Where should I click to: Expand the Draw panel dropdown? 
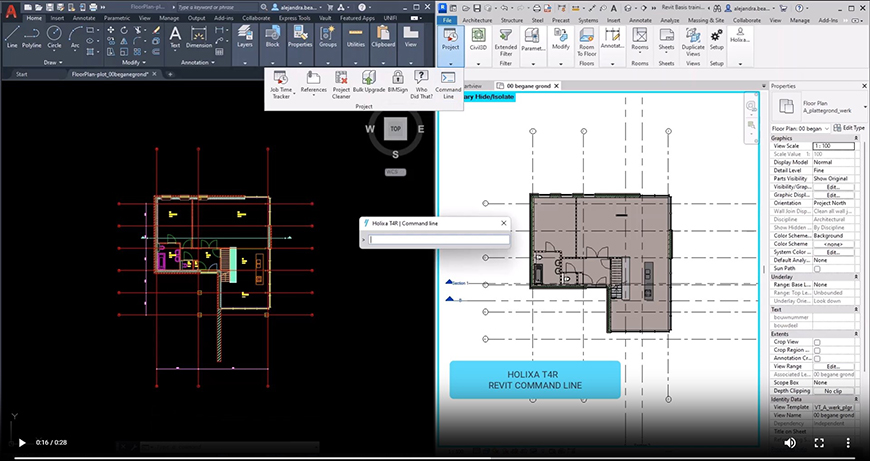tap(53, 63)
